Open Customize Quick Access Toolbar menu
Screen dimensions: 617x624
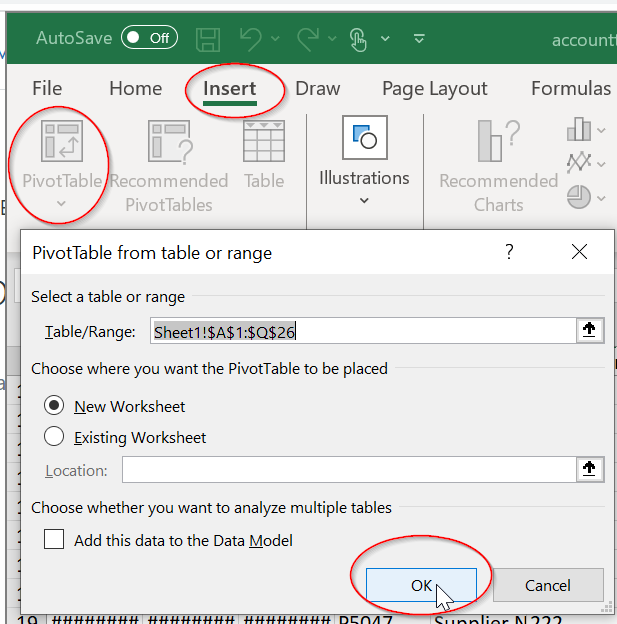pyautogui.click(x=419, y=39)
